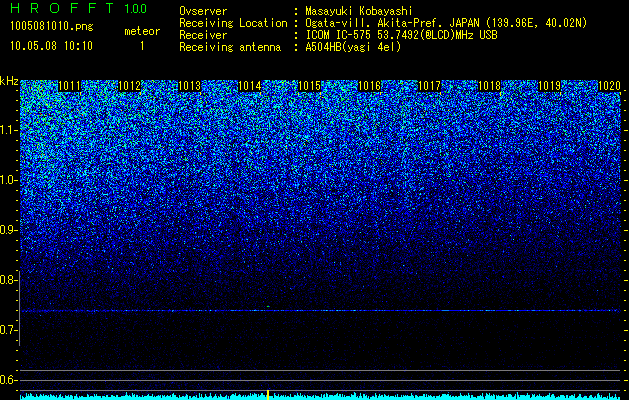Click the date stamp 10.05.08 10:10
629x400 pixels.
coord(51,46)
